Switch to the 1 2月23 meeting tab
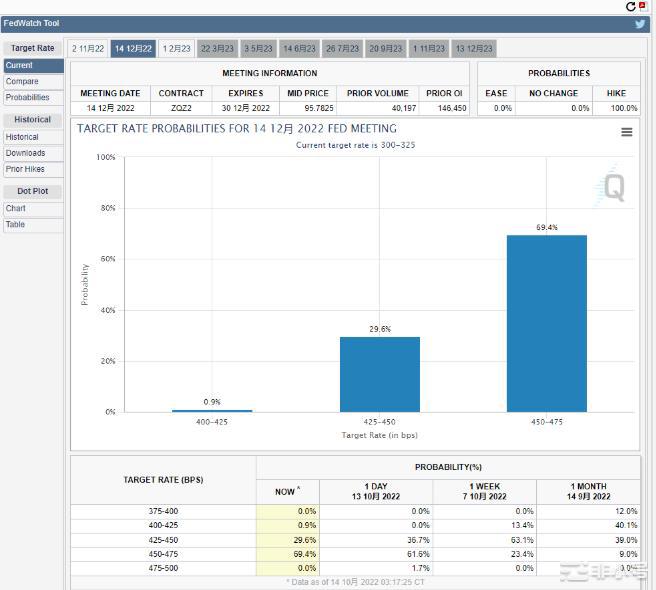Screen dimensions: 656x590 click(177, 48)
